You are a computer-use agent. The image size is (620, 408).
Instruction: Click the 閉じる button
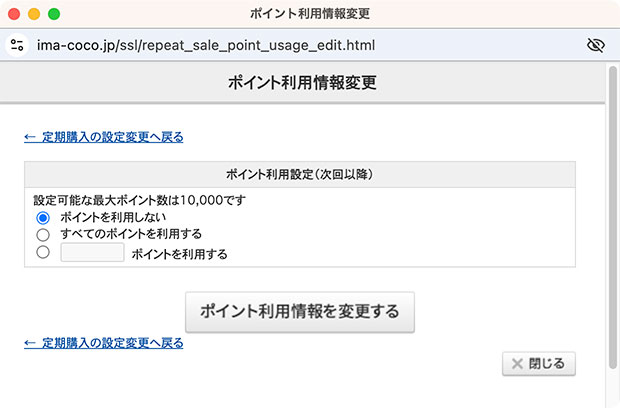[x=539, y=363]
